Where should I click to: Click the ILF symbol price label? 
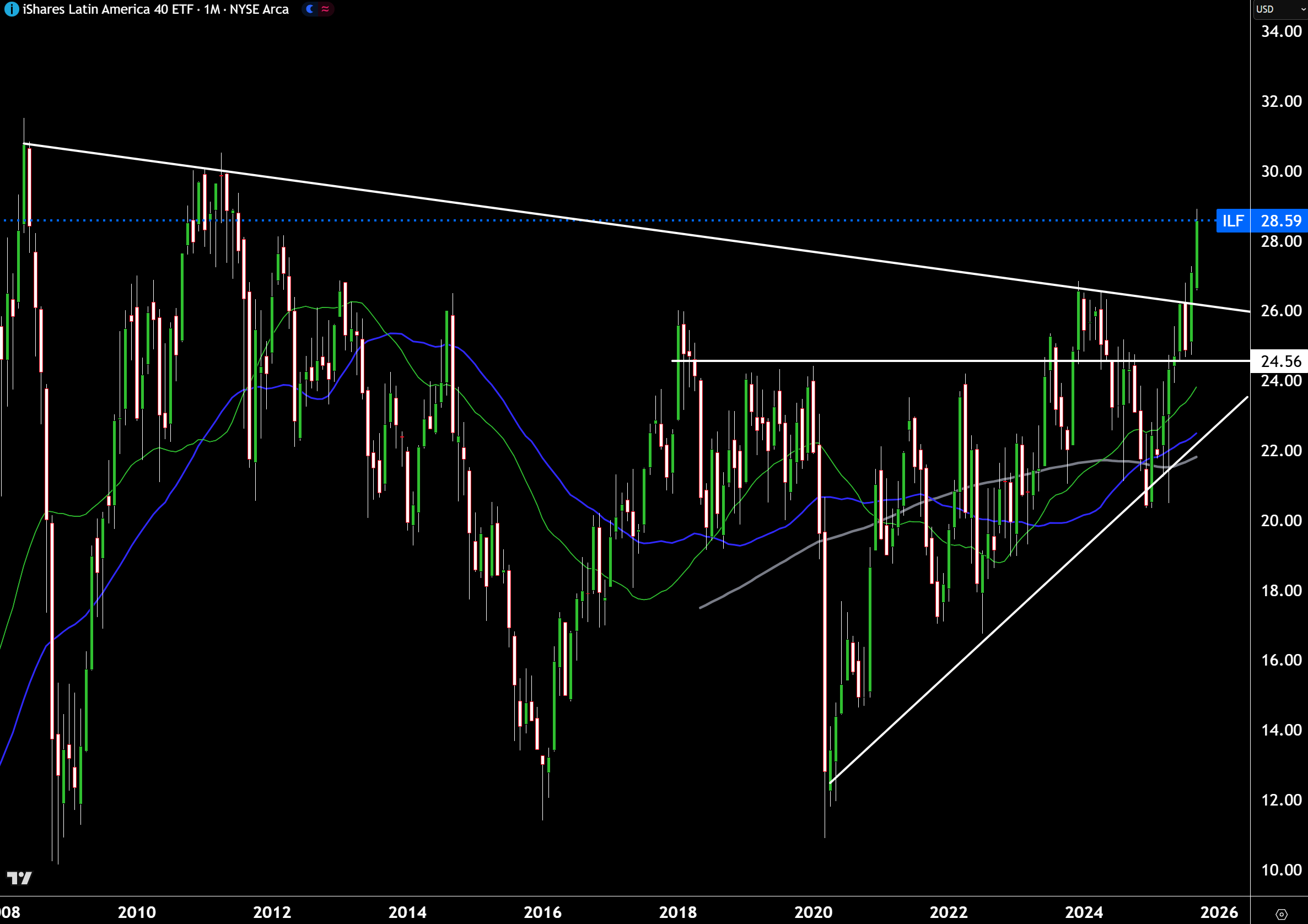1233,221
